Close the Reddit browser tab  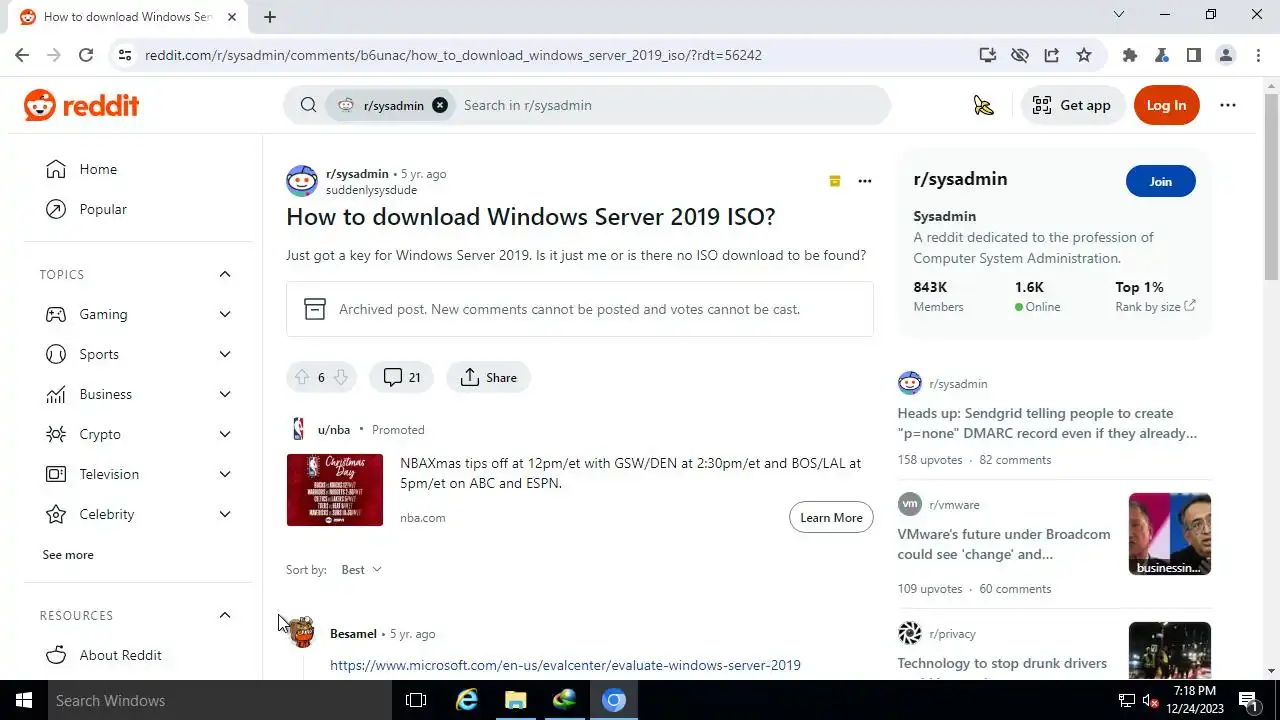pos(232,17)
